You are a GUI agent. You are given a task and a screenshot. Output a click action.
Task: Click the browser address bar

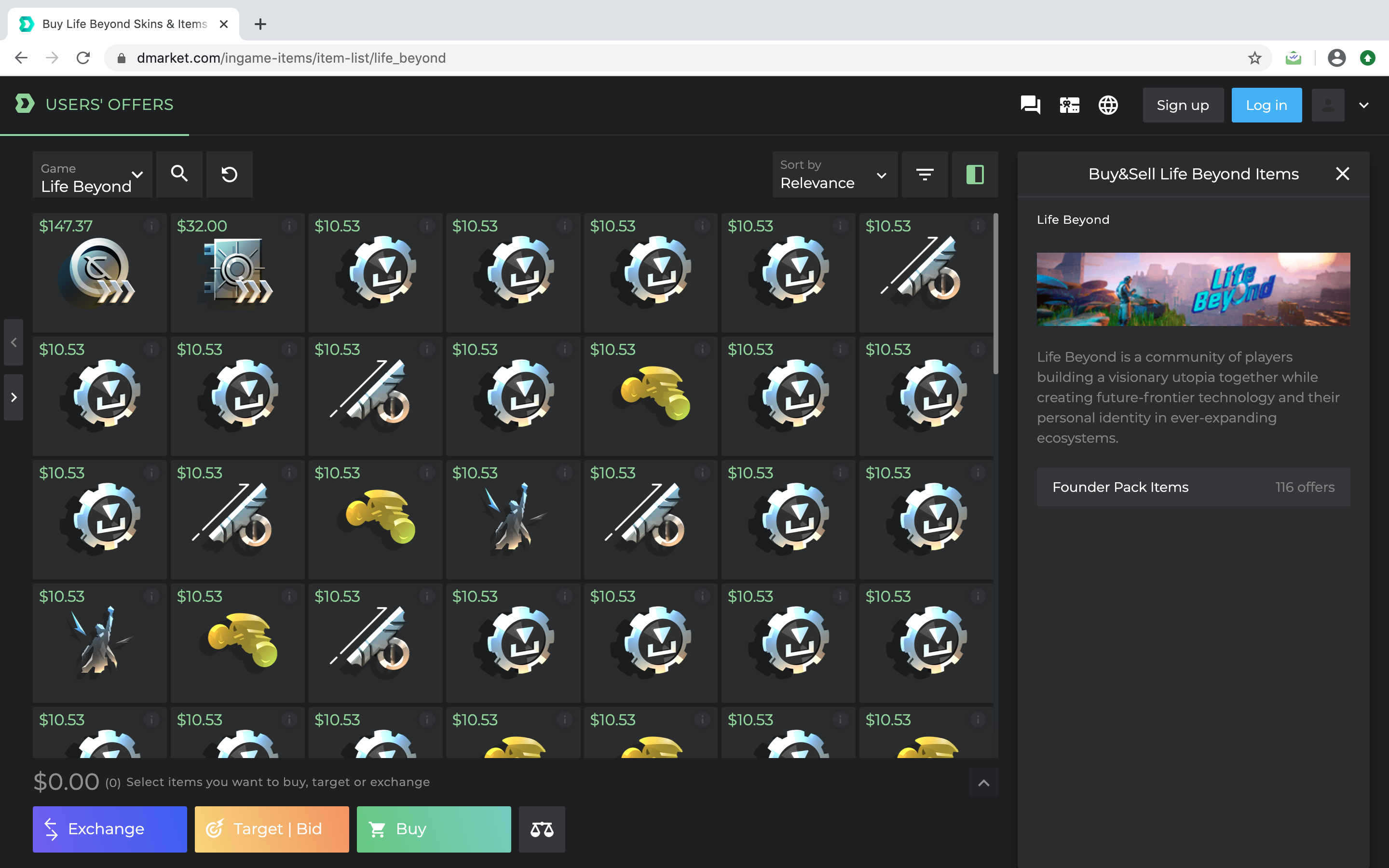[x=688, y=58]
